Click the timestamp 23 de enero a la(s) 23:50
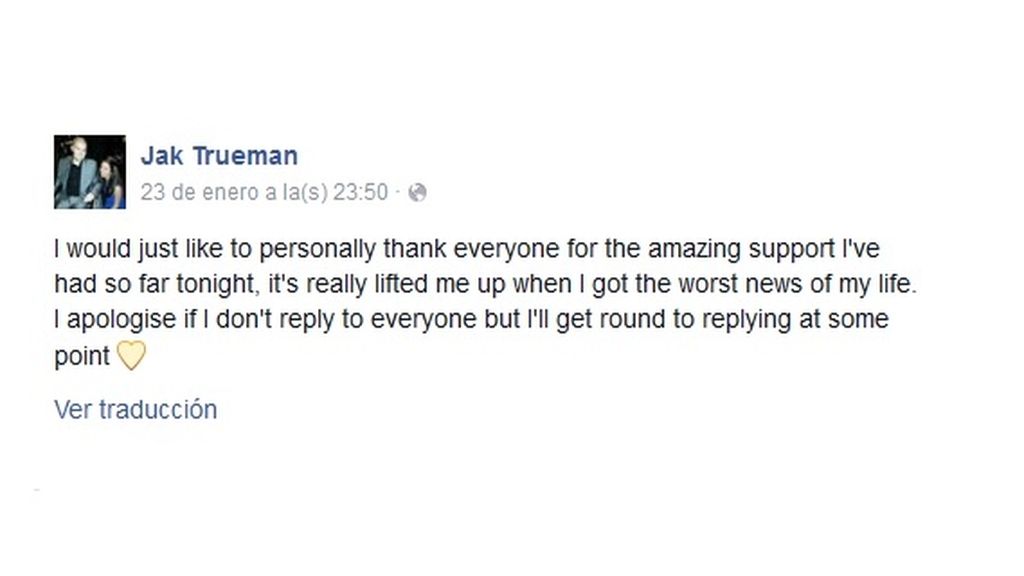Viewport: 1024px width, 576px height. tap(264, 193)
